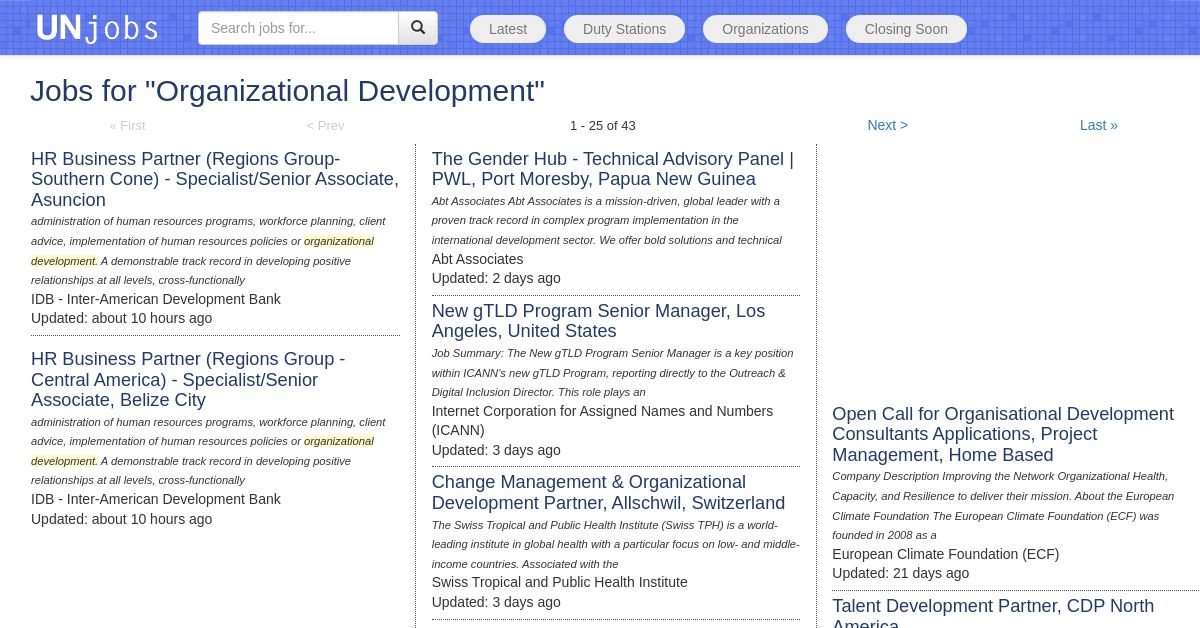Open Talent Development Partner, CDP North America job
Screen dimensions: 1200x628
(x=992, y=606)
